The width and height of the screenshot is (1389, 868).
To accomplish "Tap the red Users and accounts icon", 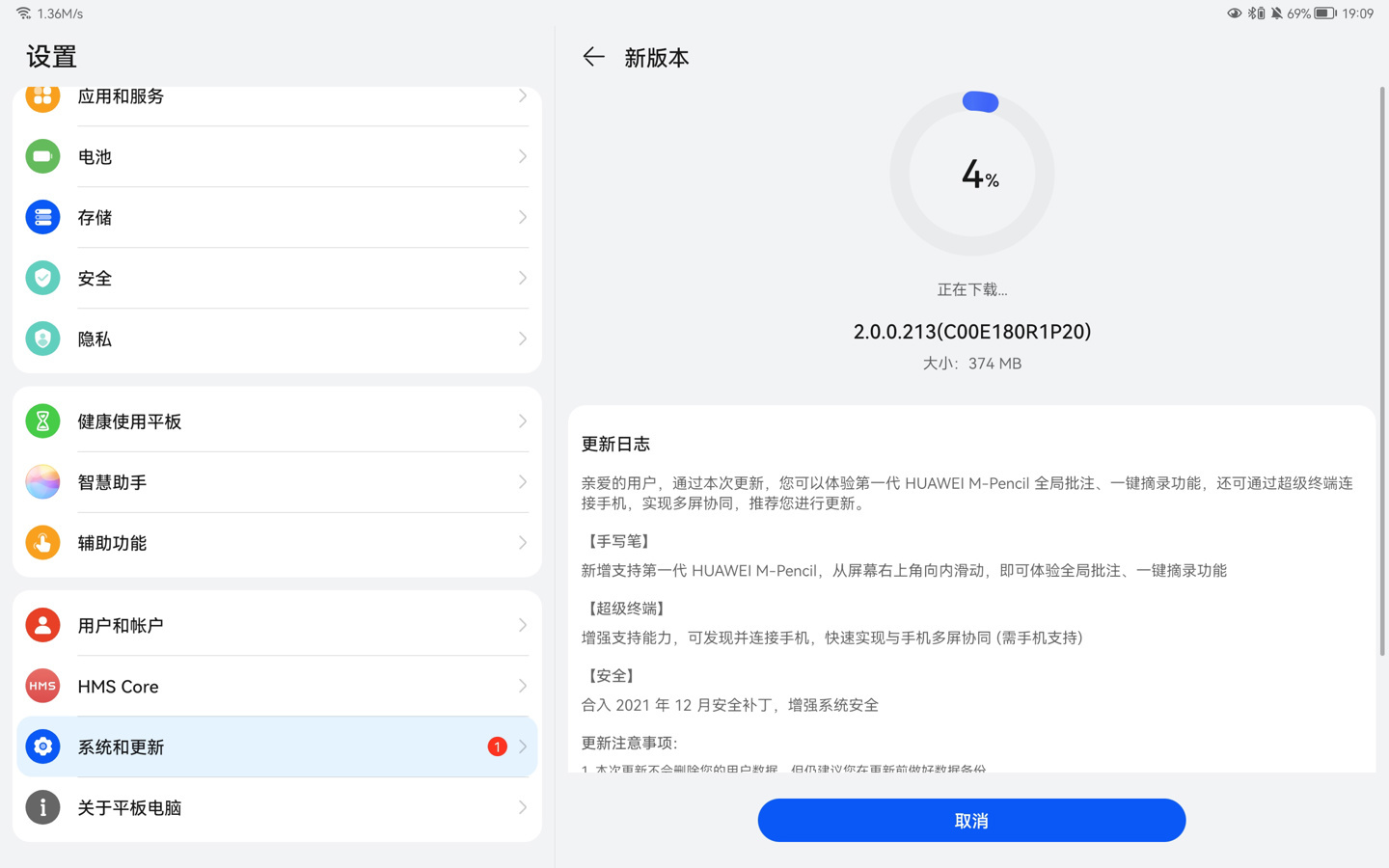I will coord(42,625).
